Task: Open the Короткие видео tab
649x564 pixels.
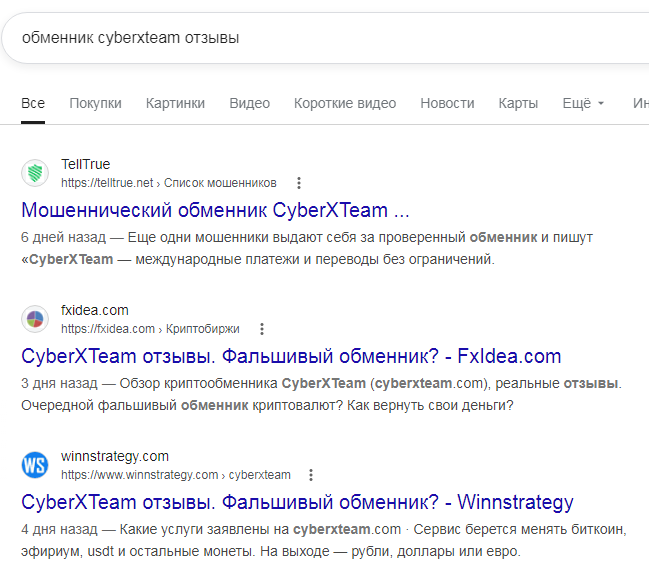Action: click(x=345, y=103)
